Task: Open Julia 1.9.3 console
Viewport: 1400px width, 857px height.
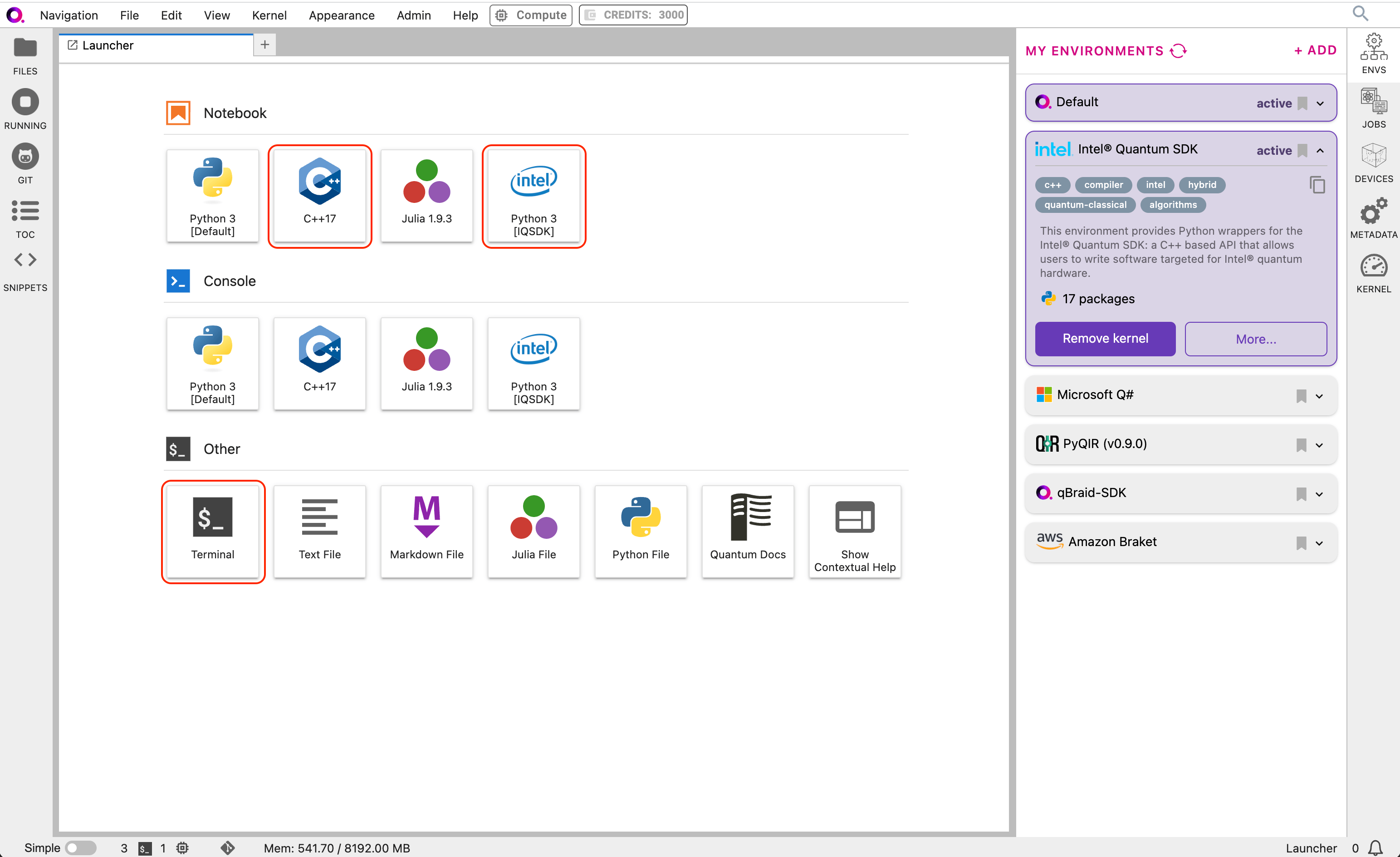Action: click(427, 364)
